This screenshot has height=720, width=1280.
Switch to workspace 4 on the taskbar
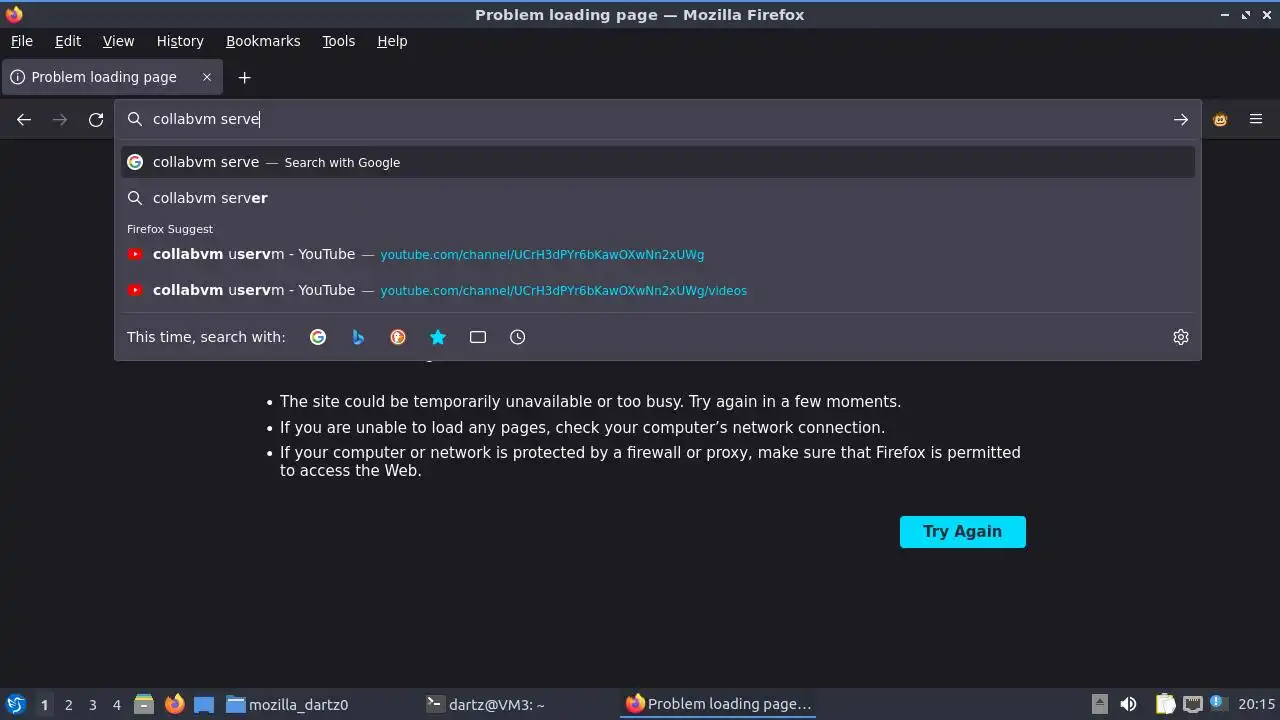[116, 705]
